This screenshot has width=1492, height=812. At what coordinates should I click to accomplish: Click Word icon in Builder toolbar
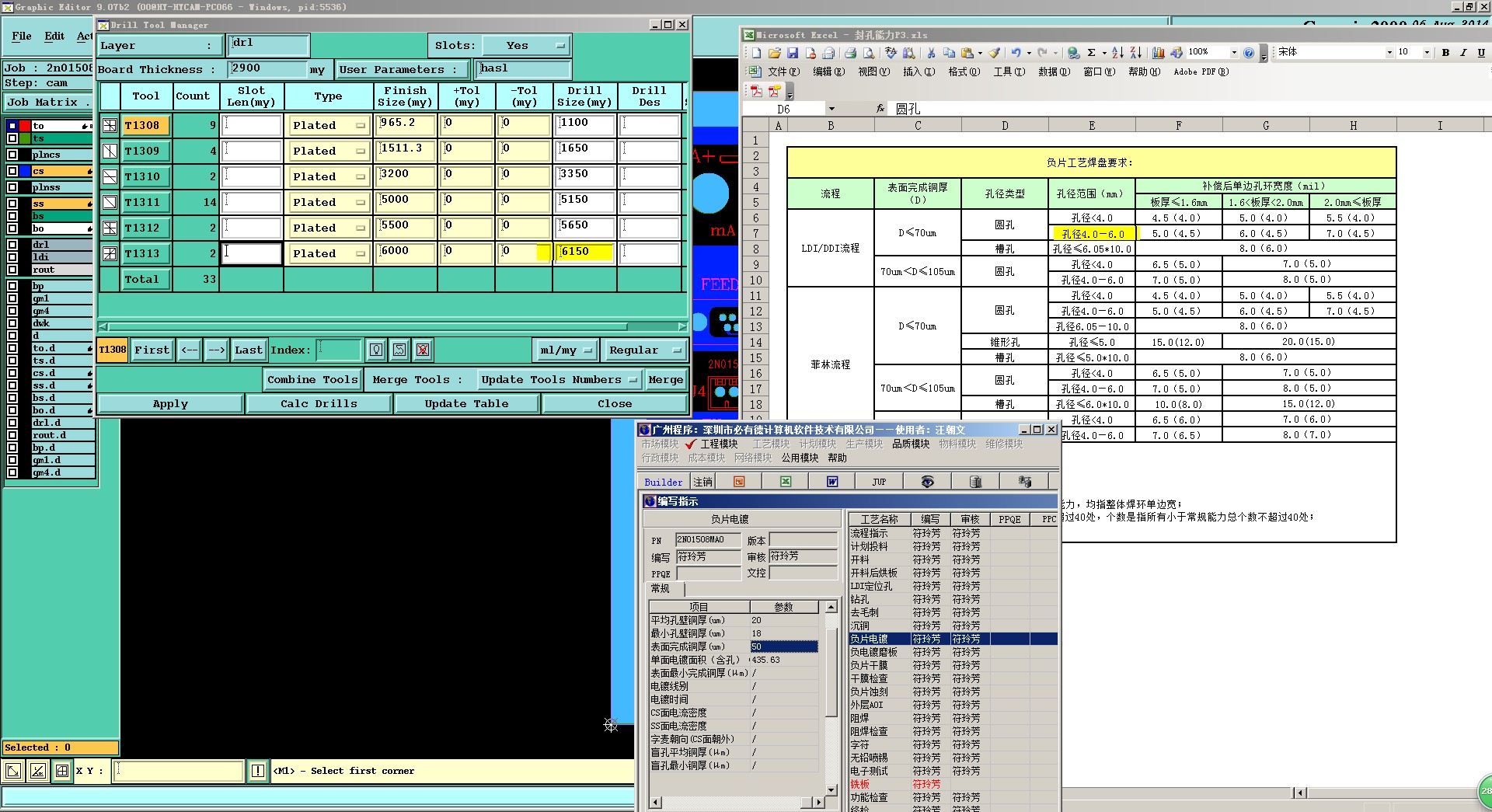pyautogui.click(x=832, y=482)
